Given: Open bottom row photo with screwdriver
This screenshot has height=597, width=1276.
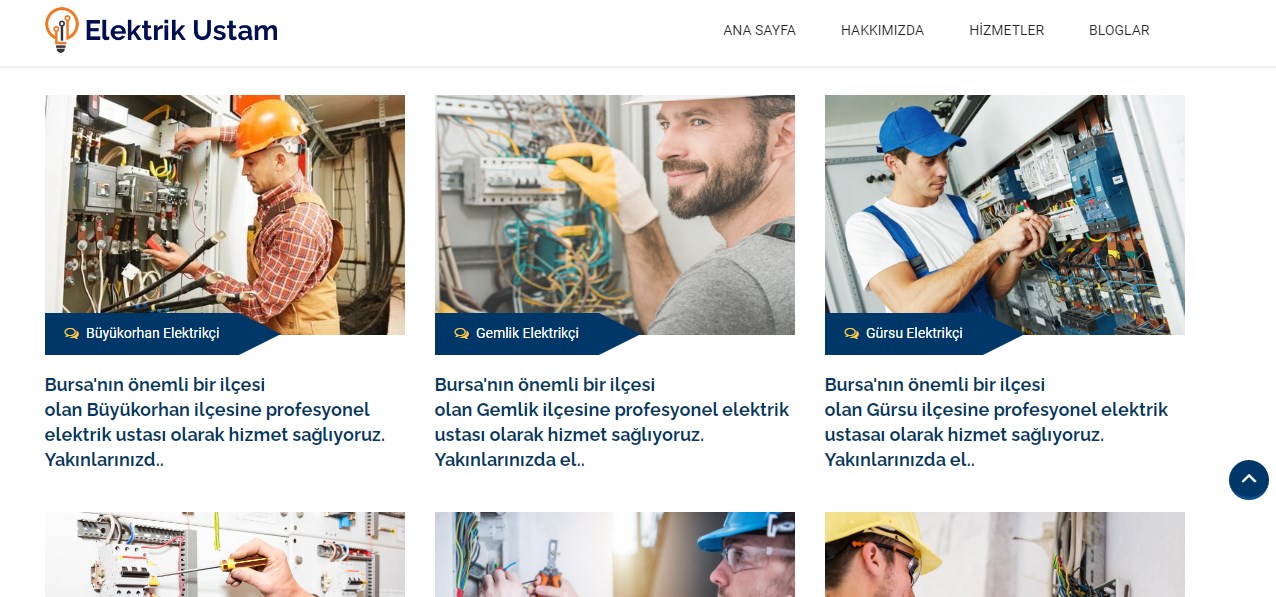Looking at the screenshot, I should pyautogui.click(x=225, y=554).
